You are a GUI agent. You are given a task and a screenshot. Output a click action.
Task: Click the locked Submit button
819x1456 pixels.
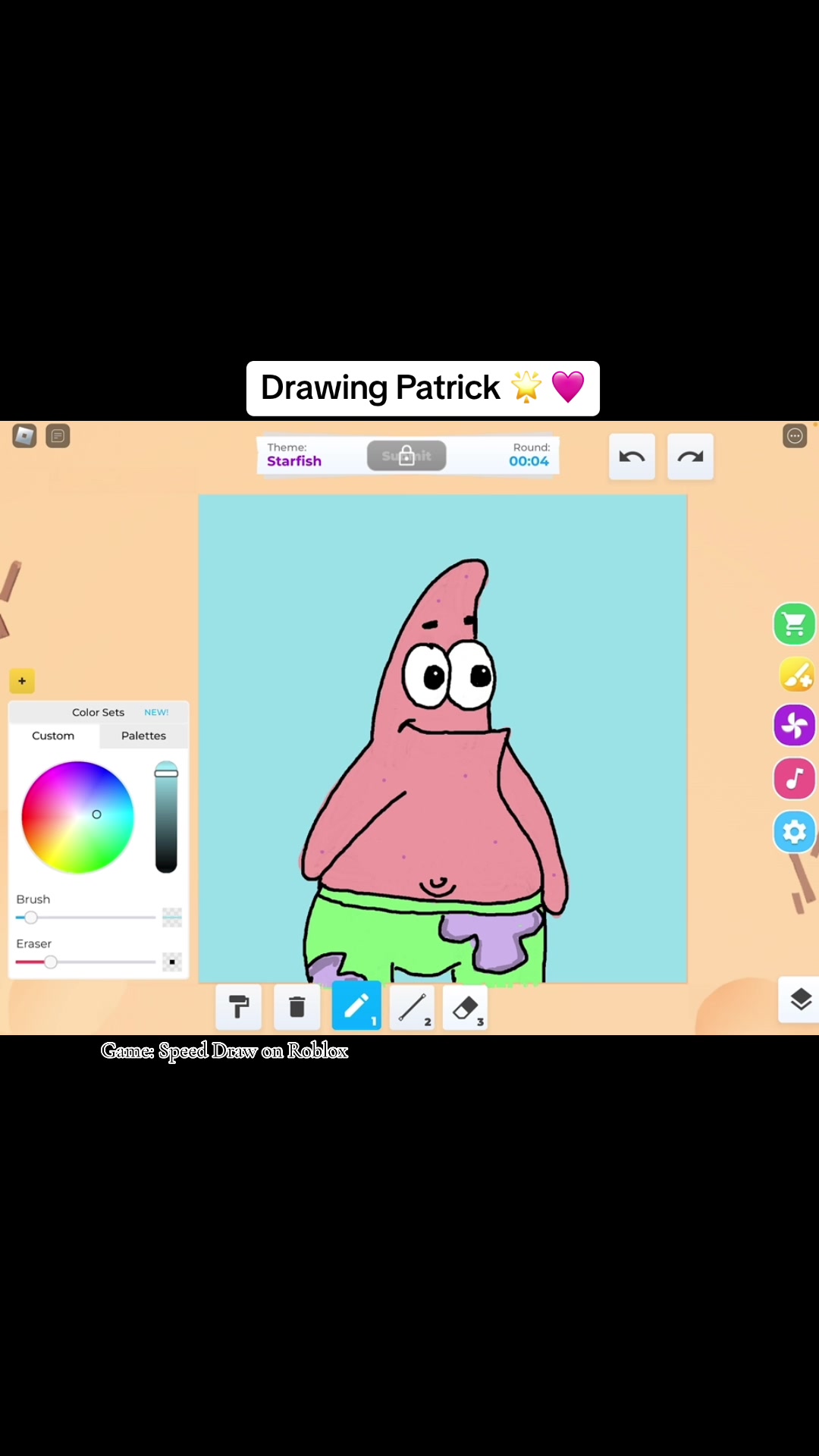(406, 456)
